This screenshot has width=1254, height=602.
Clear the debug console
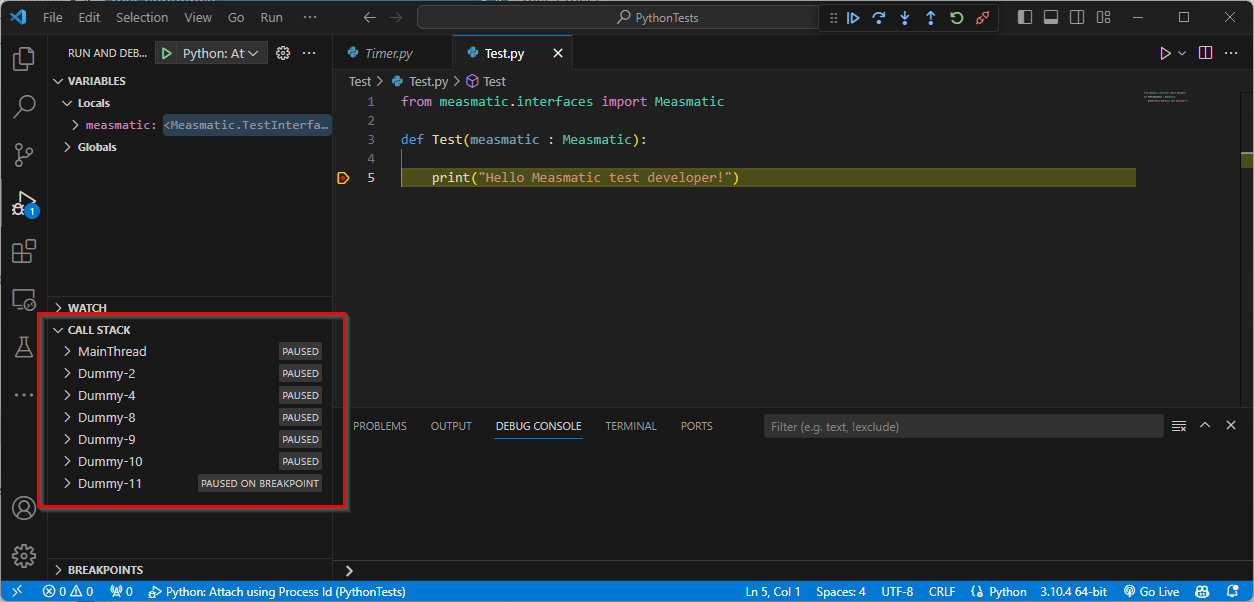(1179, 426)
